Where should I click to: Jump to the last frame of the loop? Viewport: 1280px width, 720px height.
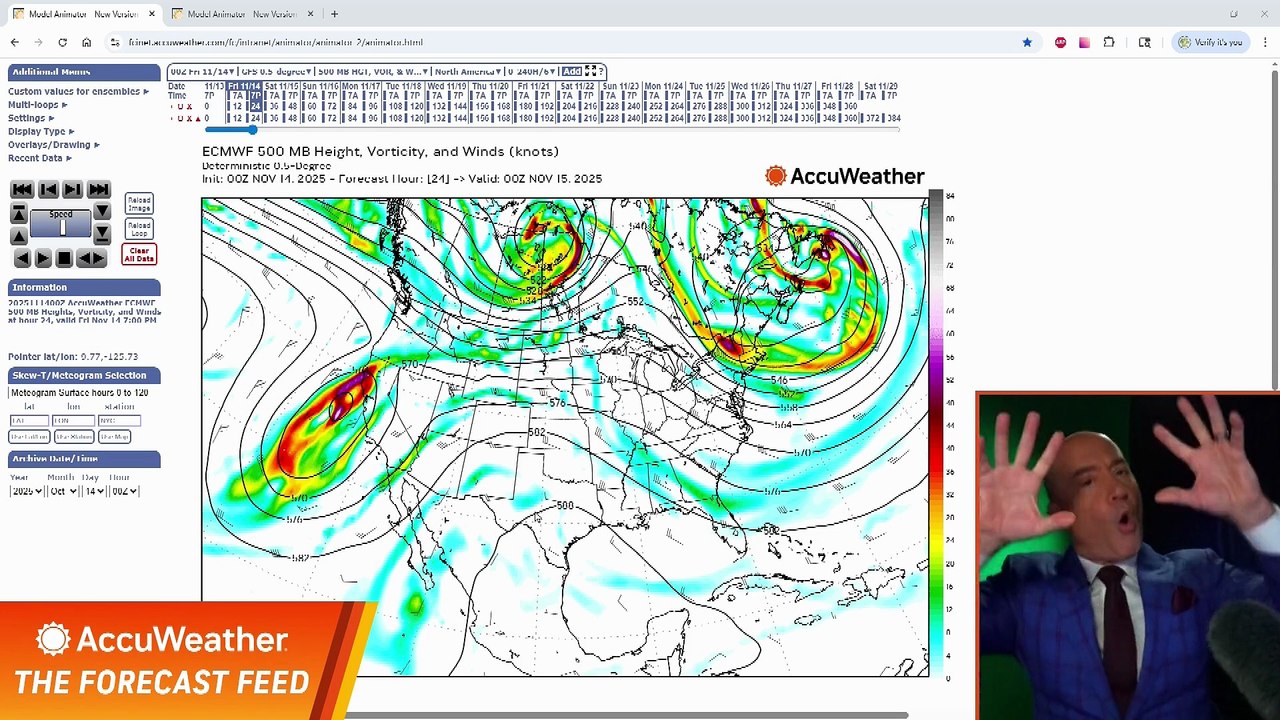98,189
